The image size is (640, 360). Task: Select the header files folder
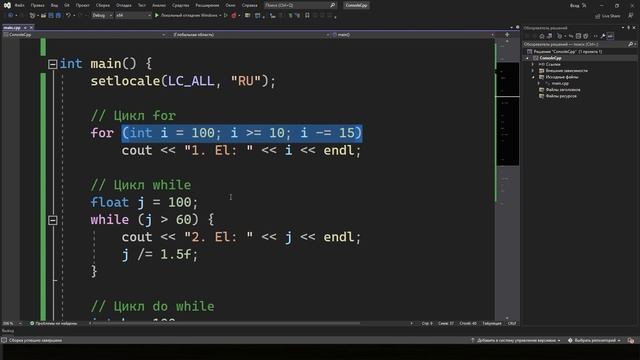tap(559, 90)
